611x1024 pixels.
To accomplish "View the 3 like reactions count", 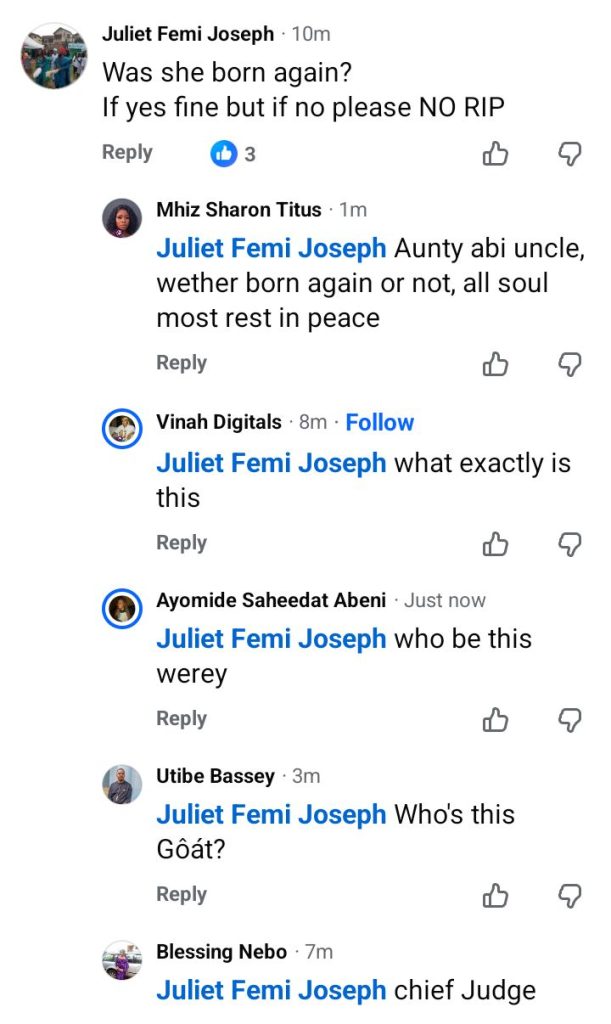I will point(234,154).
